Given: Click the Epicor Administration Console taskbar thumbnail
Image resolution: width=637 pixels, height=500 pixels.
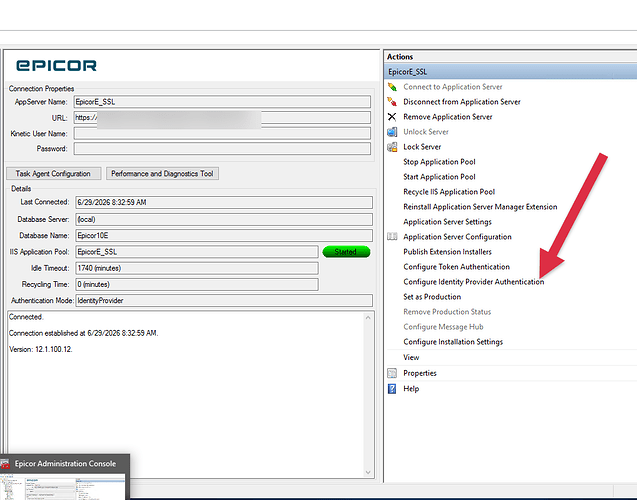Looking at the screenshot, I should point(65,477).
